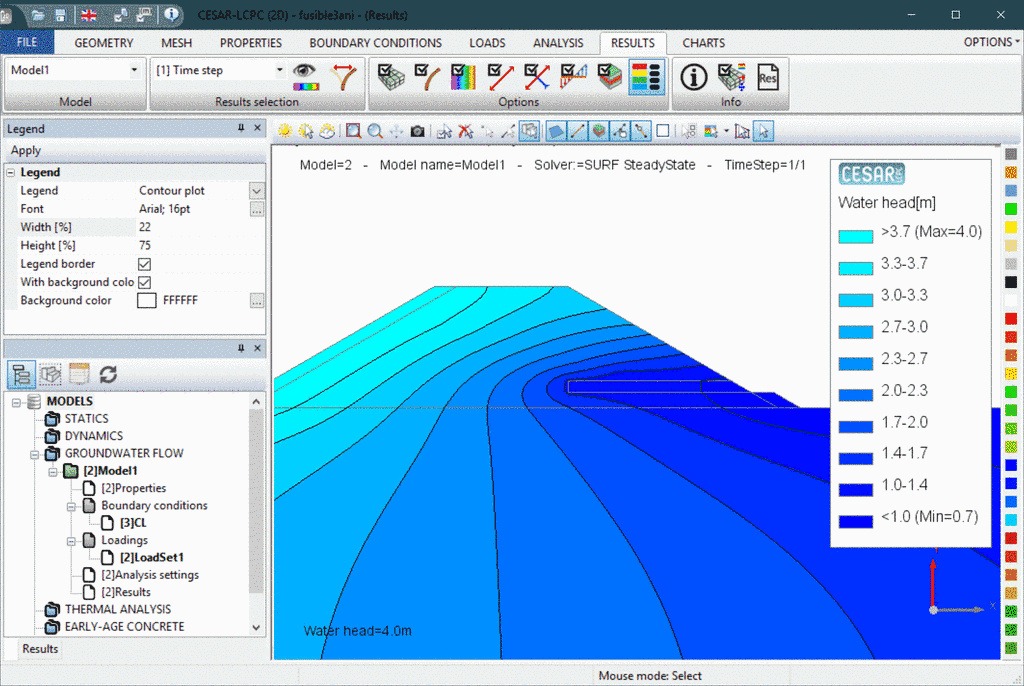Open file from the quick access toolbar
This screenshot has height=686, width=1024.
click(38, 14)
